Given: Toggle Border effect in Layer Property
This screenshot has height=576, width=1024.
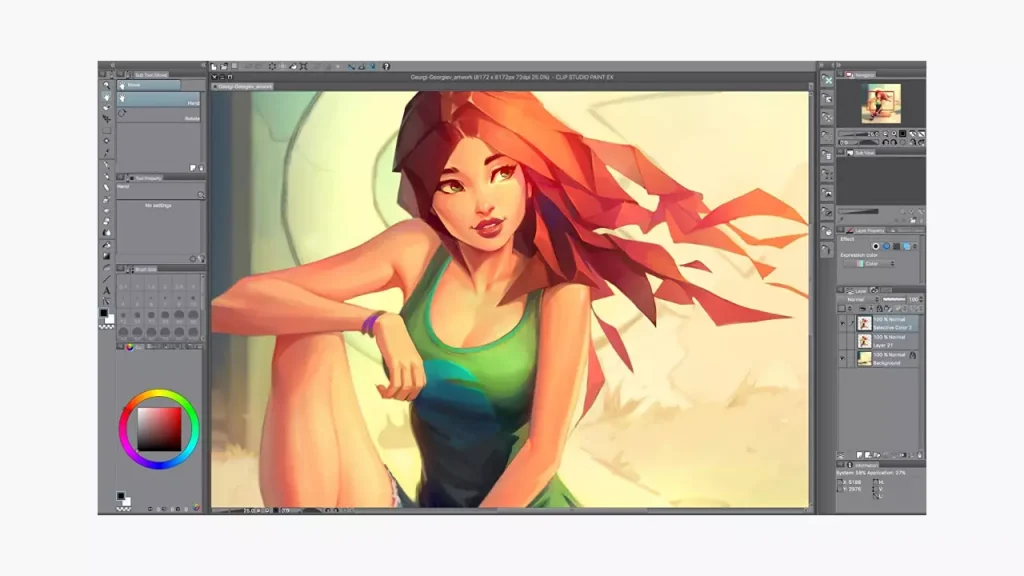Looking at the screenshot, I should [876, 246].
